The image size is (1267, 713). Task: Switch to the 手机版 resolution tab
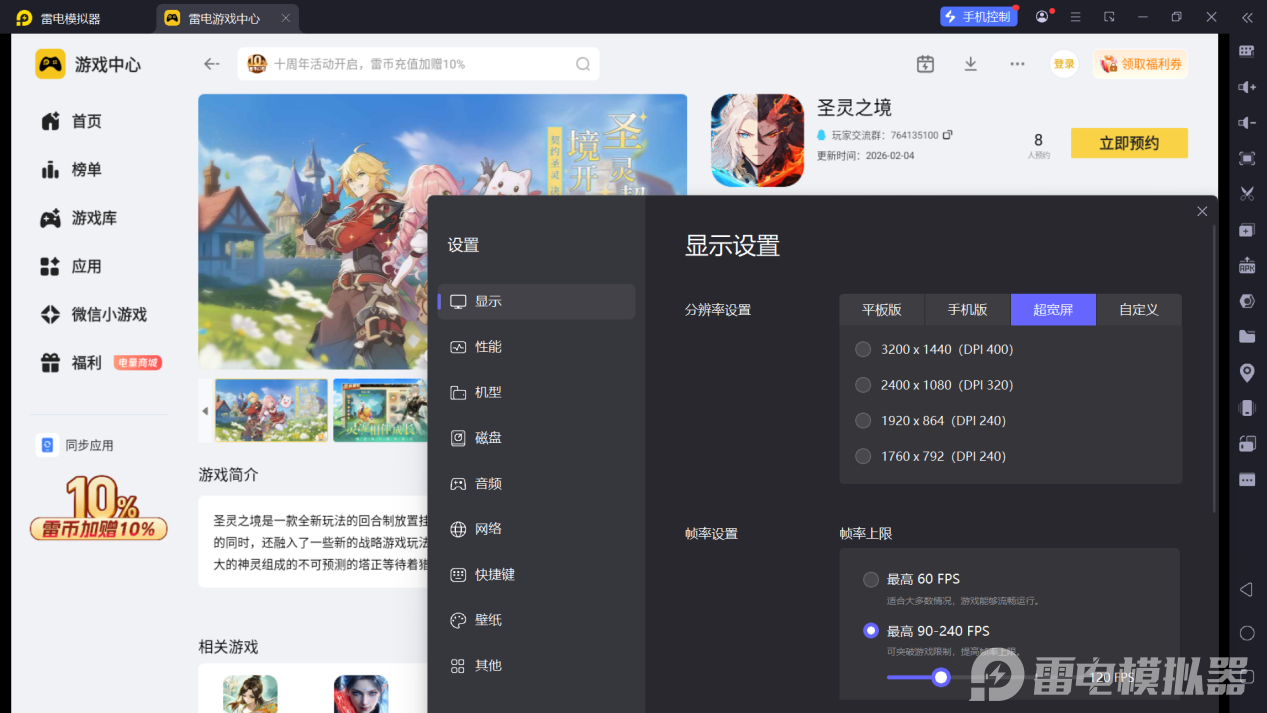tap(966, 309)
